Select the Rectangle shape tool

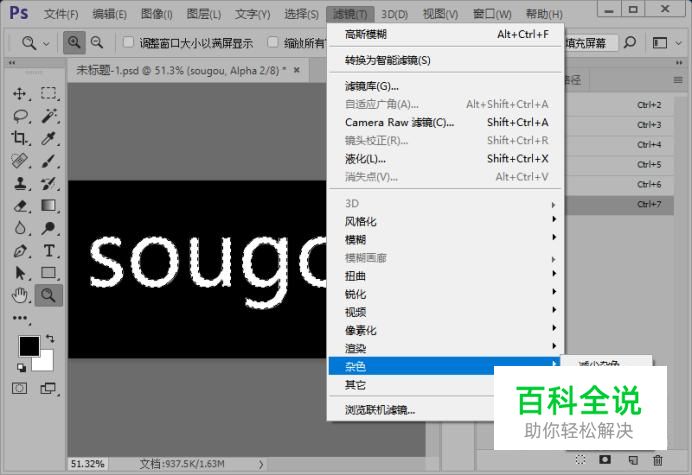click(x=49, y=273)
